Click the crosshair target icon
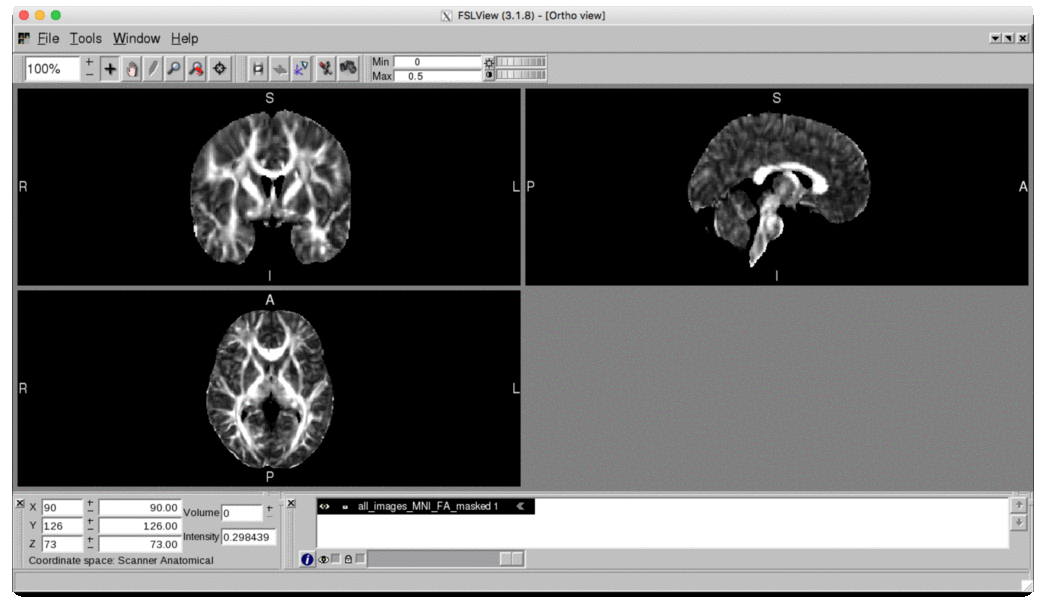 pos(219,69)
